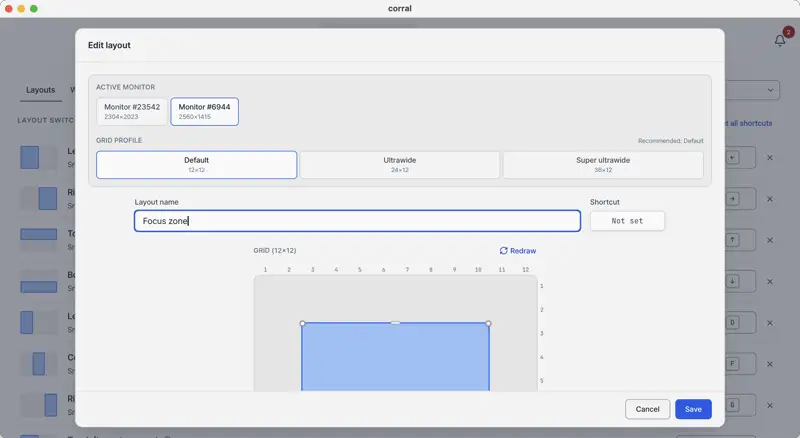Grab the top-left corner handle of the zone
Viewport: 800px width, 438px height.
(x=302, y=323)
